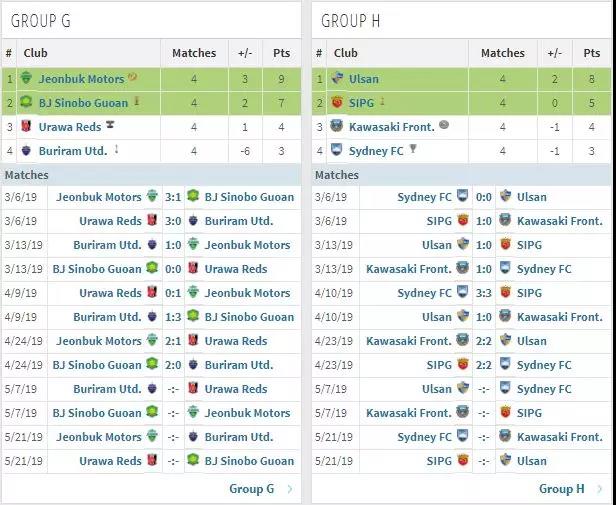
Task: Click the badge icon next to Jeonbuk Motors
Action: (x=133, y=77)
